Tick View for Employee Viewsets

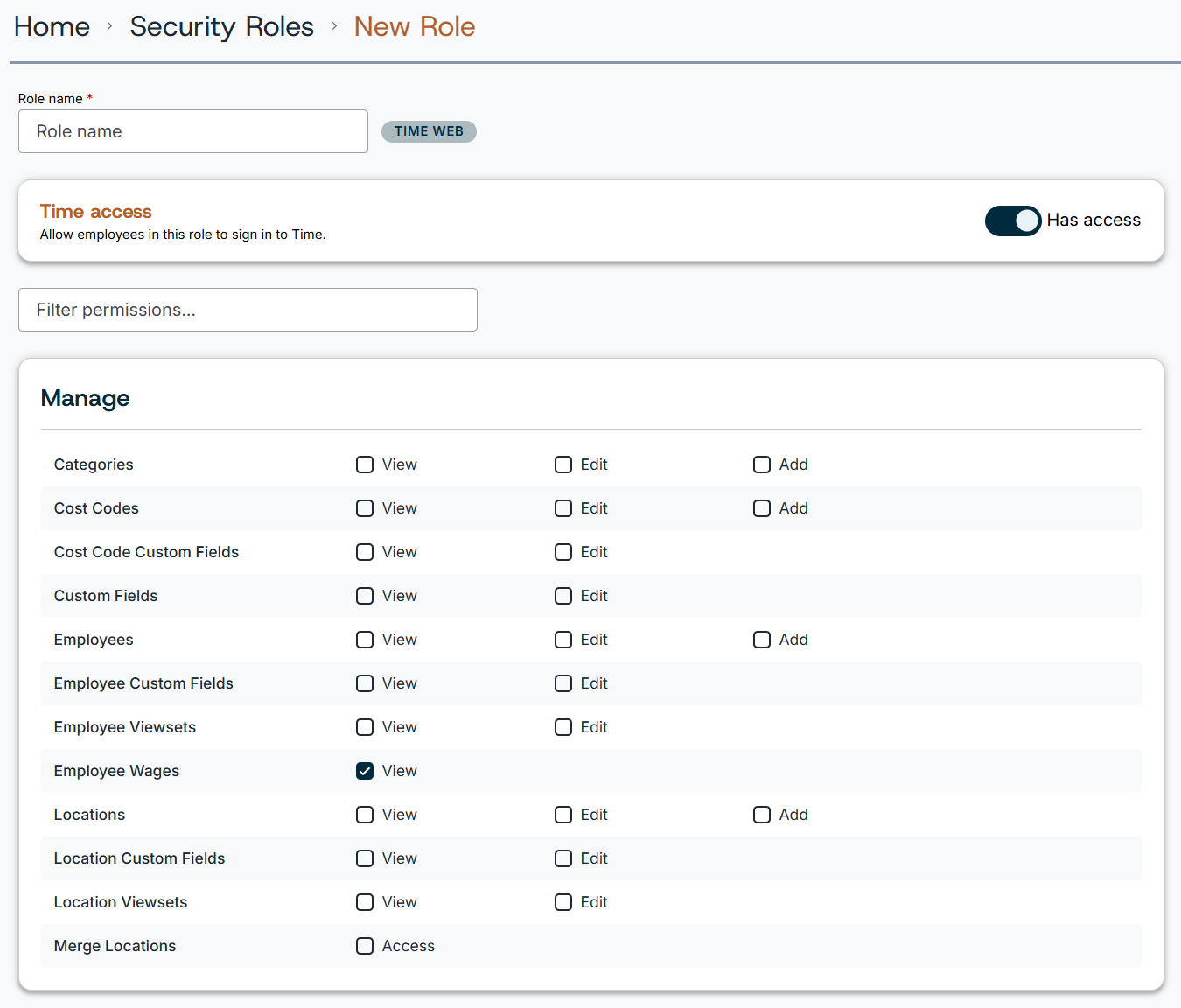(x=365, y=727)
